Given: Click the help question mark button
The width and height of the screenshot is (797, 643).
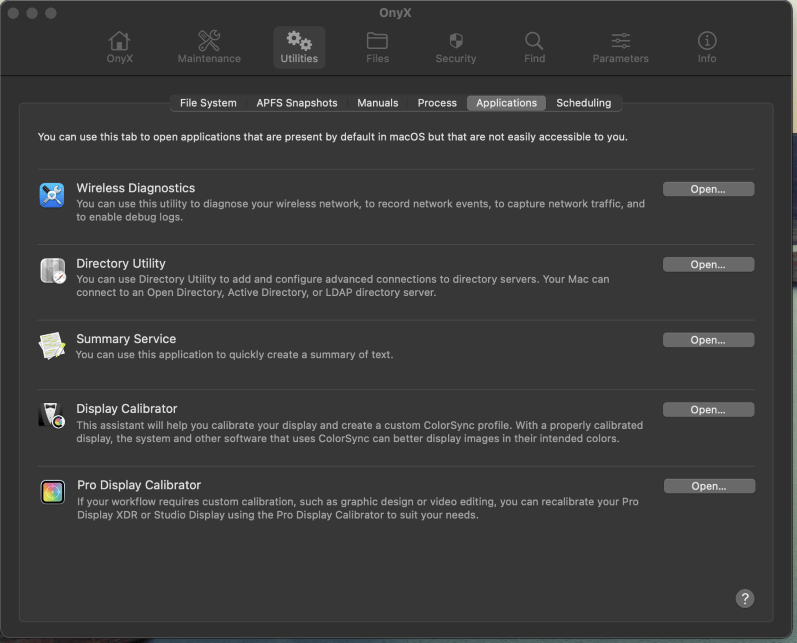Looking at the screenshot, I should pyautogui.click(x=745, y=598).
